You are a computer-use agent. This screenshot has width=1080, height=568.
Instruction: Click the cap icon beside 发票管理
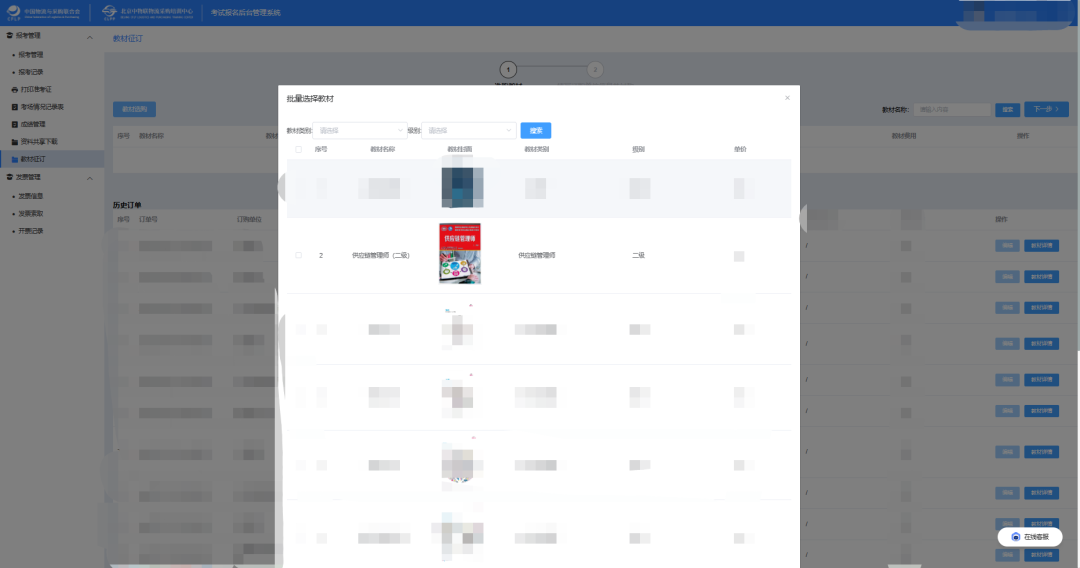click(10, 177)
